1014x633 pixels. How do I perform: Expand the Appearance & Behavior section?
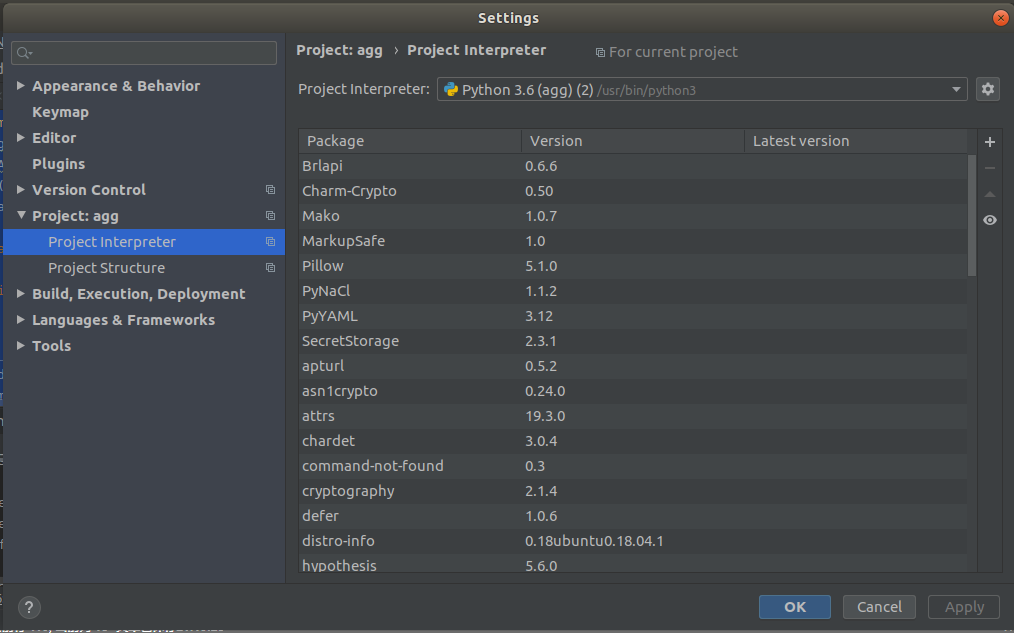coord(21,86)
